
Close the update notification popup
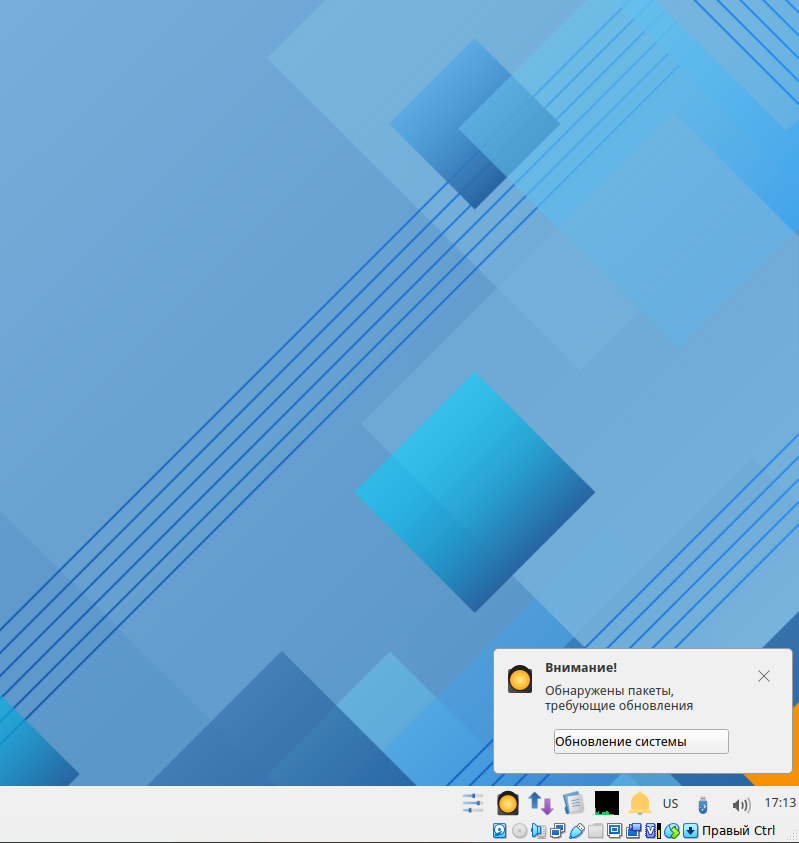[764, 676]
